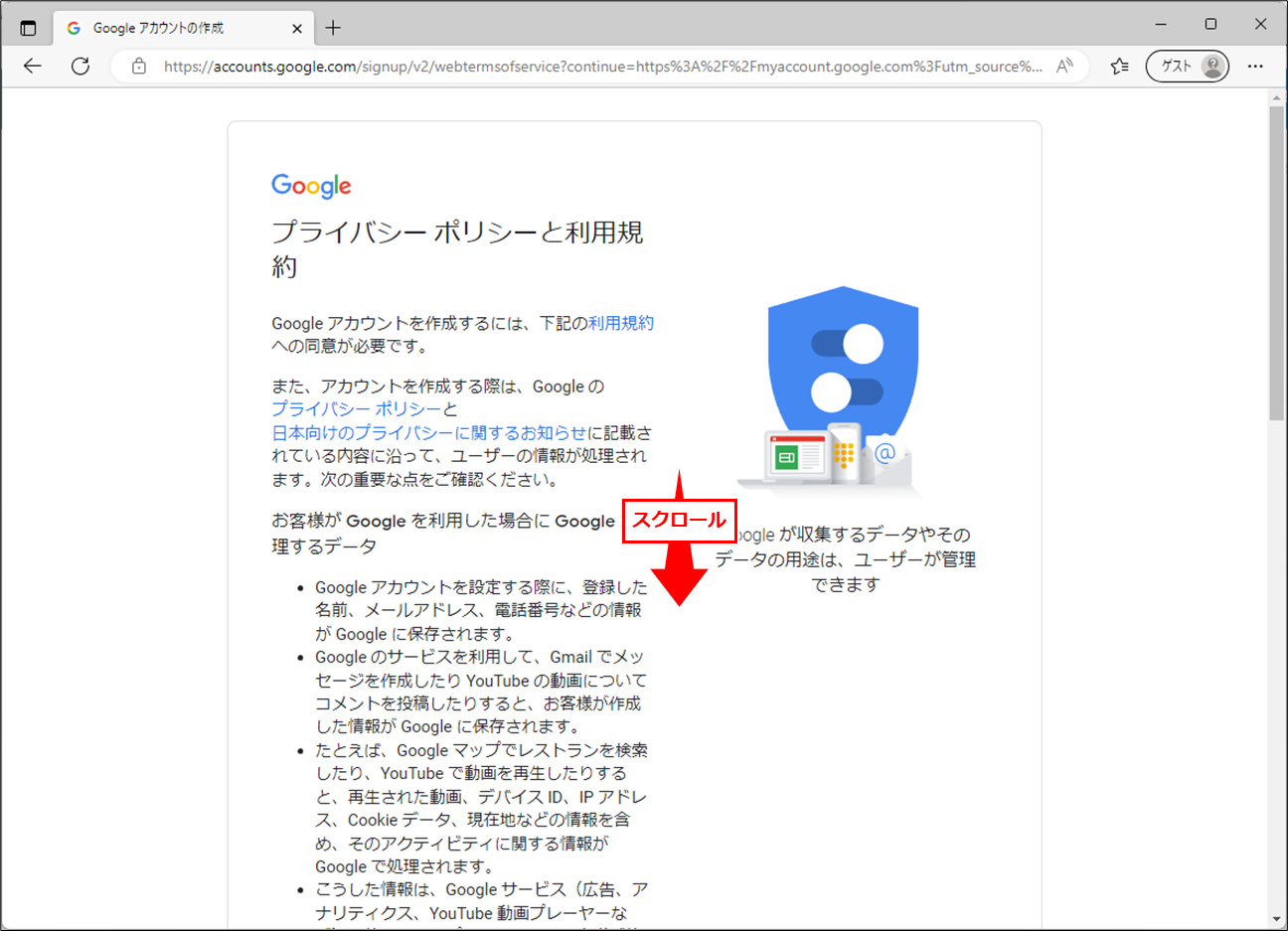The height and width of the screenshot is (931, 1288).
Task: Click the scrollbar up arrow
Action: pos(1276,97)
